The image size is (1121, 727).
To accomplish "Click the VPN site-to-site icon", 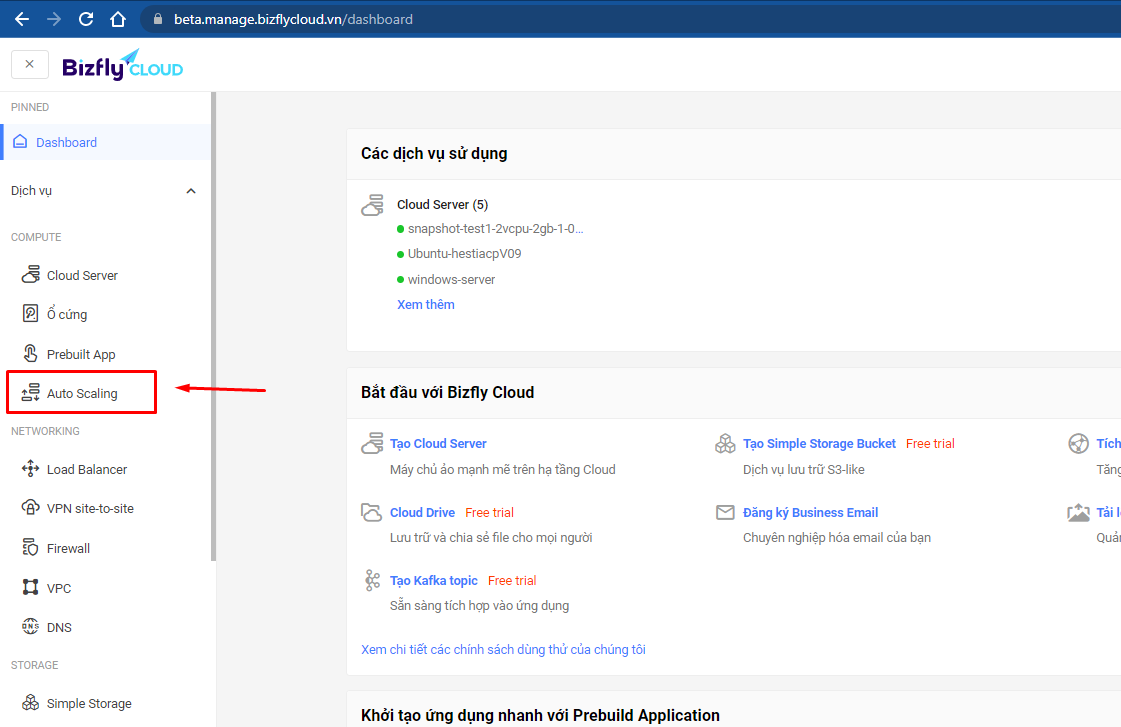I will click(30, 508).
